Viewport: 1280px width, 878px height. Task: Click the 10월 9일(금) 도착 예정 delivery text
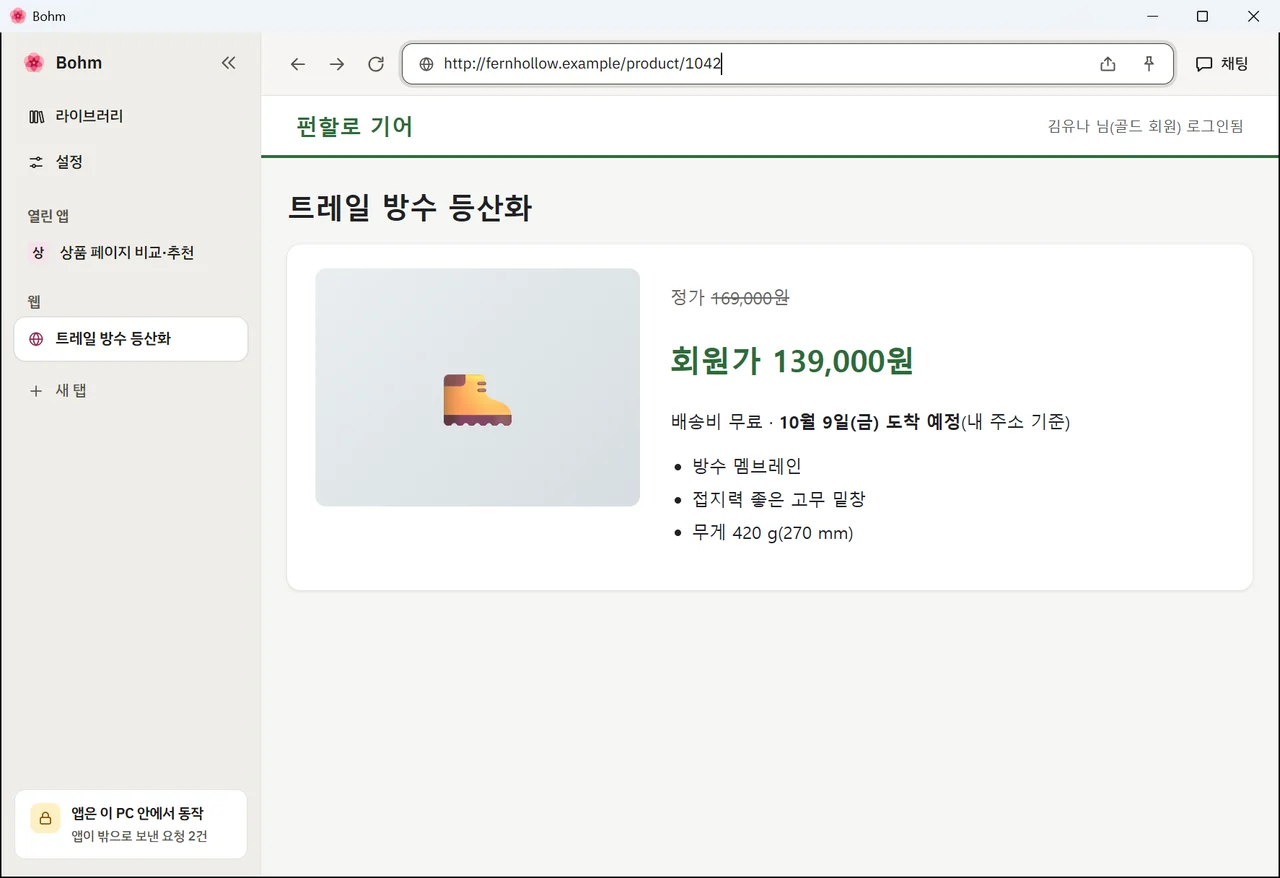869,422
